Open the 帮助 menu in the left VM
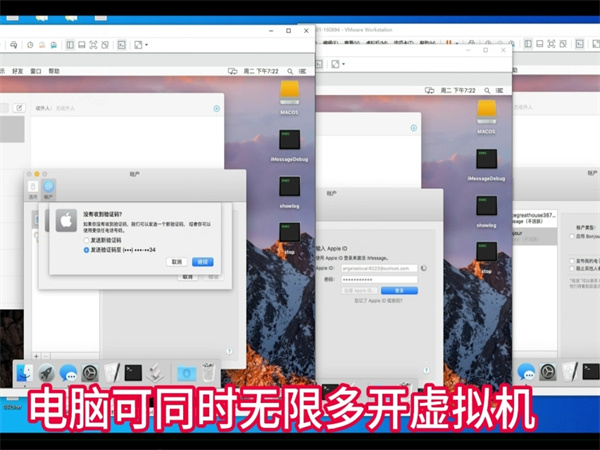This screenshot has height=450, width=600. 54,71
